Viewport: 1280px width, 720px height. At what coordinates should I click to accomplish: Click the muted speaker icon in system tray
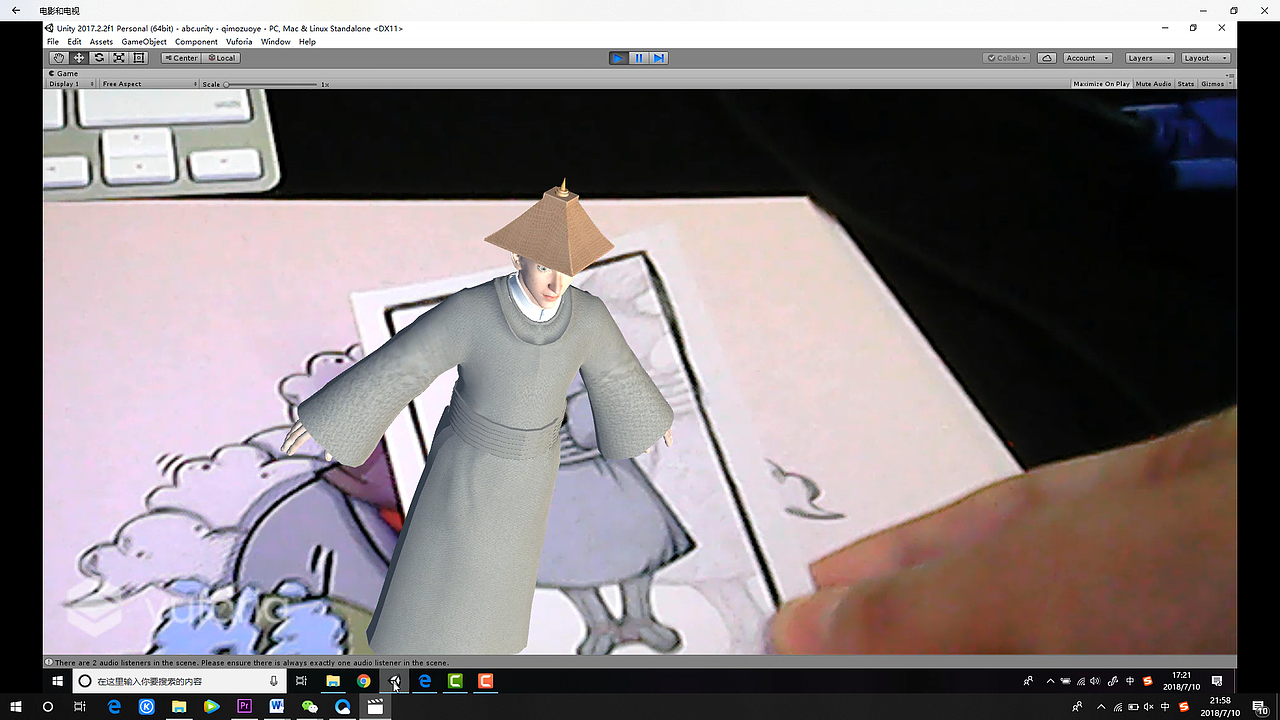pyautogui.click(x=1150, y=707)
